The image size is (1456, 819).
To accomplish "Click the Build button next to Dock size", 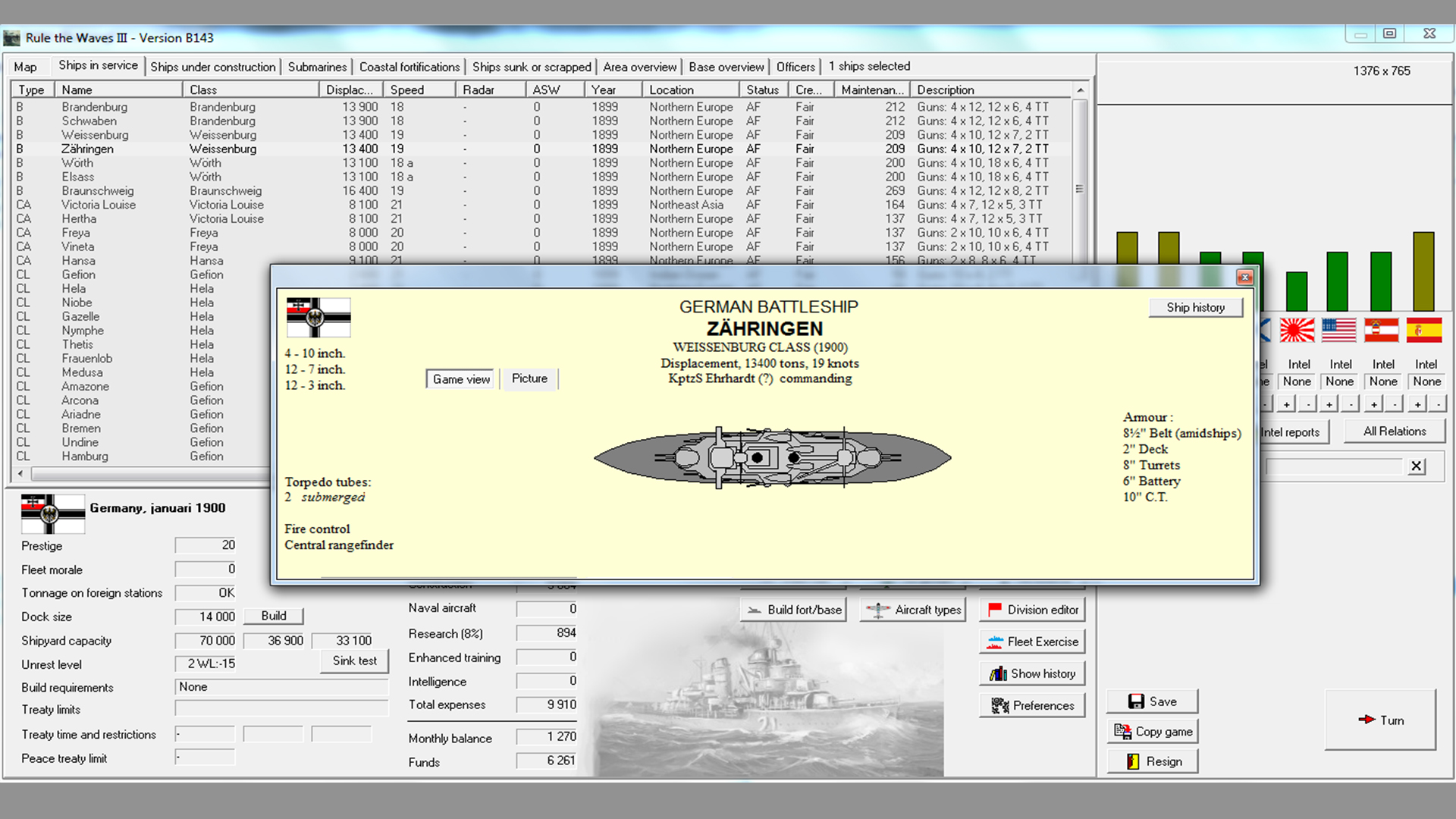I will pos(274,616).
